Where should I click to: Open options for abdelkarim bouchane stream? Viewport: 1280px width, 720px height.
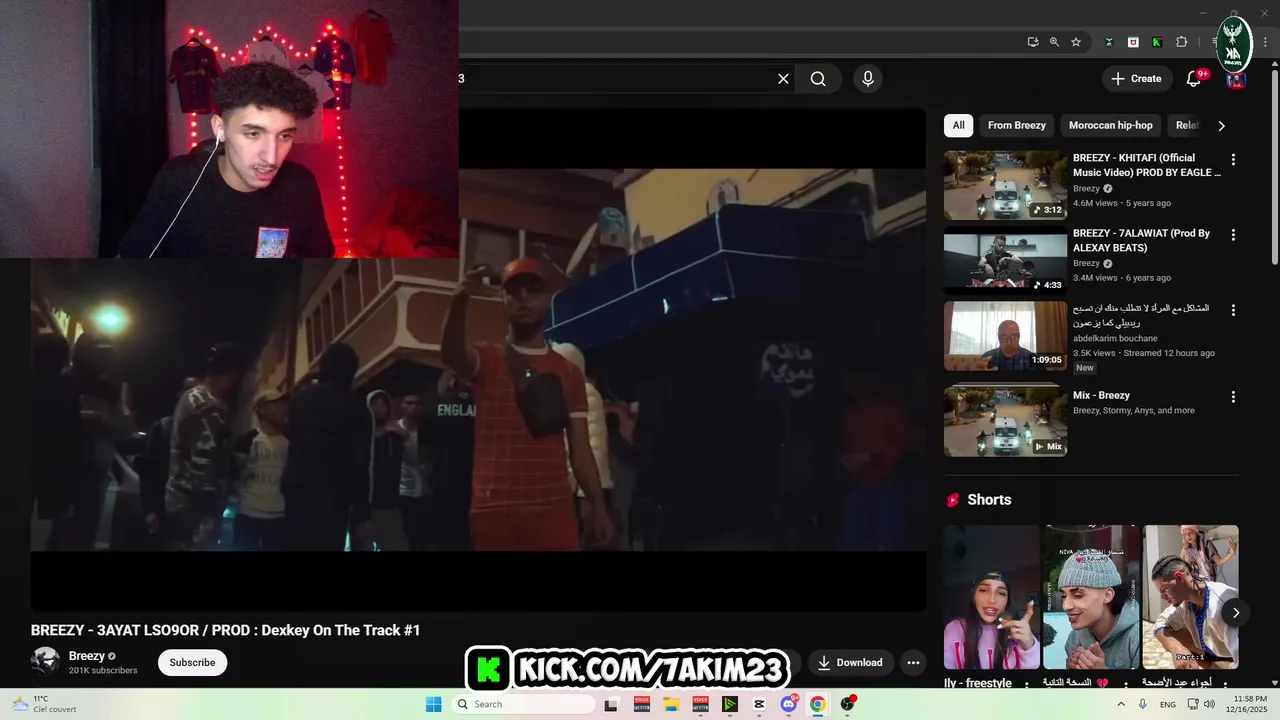coord(1233,310)
